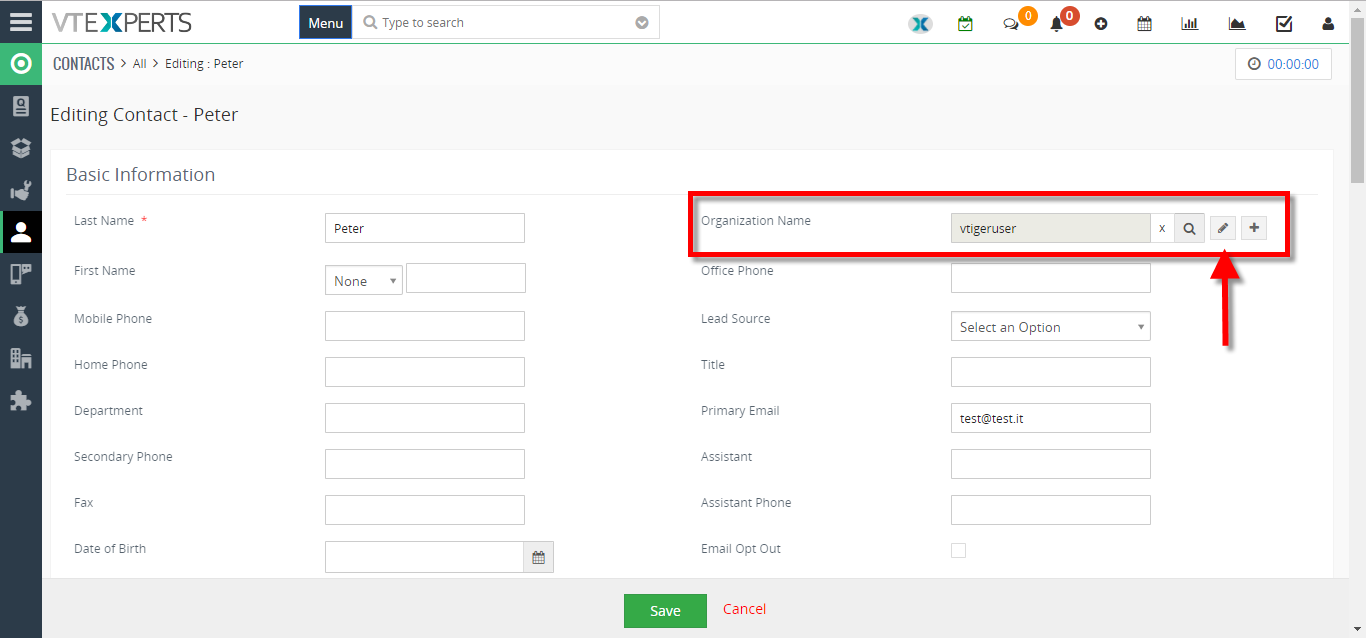Viewport: 1366px width, 638px height.
Task: Toggle the hamburger sidebar menu
Action: [x=20, y=22]
